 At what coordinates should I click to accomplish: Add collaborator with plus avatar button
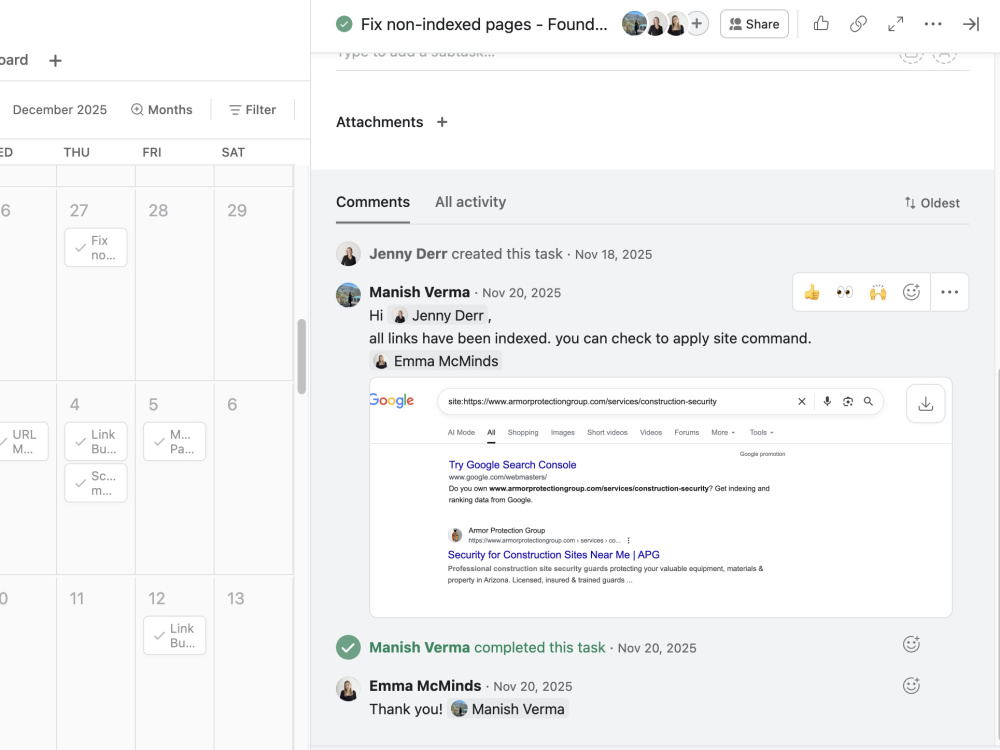(x=696, y=24)
